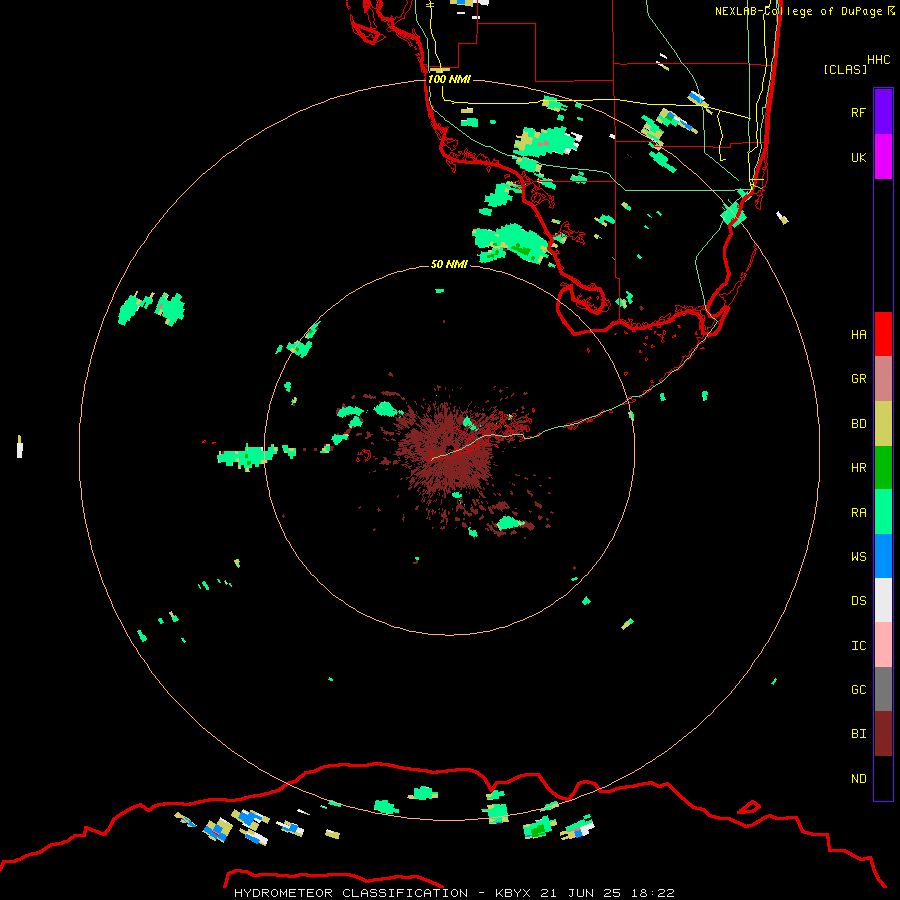Click the HHC product code label

coord(878,60)
